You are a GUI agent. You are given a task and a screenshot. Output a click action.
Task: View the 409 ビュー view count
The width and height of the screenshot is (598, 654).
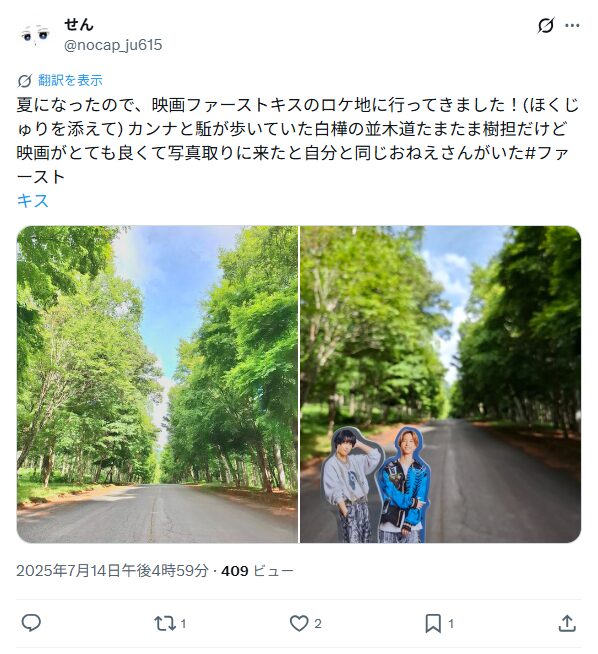click(x=257, y=570)
